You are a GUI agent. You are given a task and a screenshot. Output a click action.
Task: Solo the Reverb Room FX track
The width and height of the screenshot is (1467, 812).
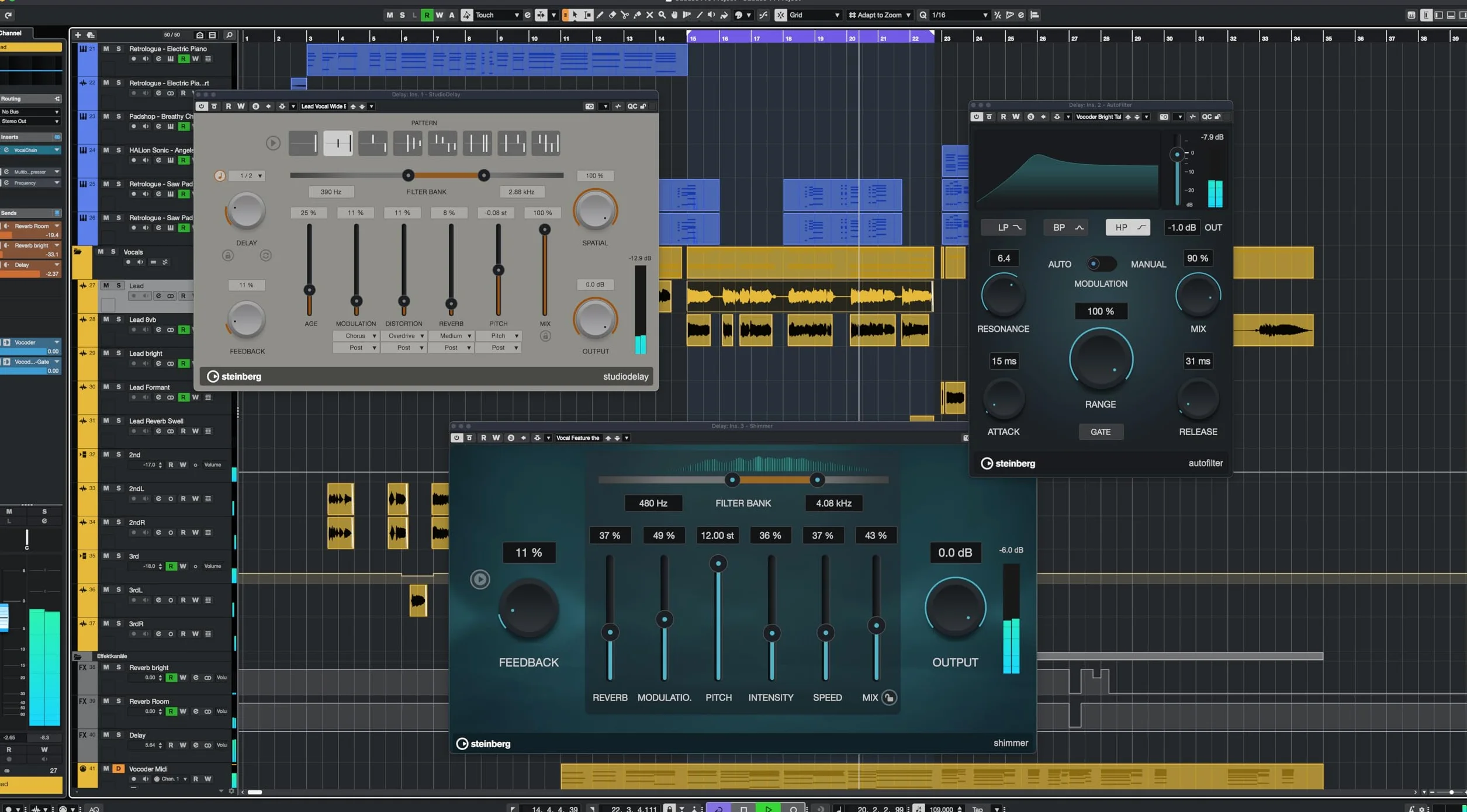tap(119, 701)
